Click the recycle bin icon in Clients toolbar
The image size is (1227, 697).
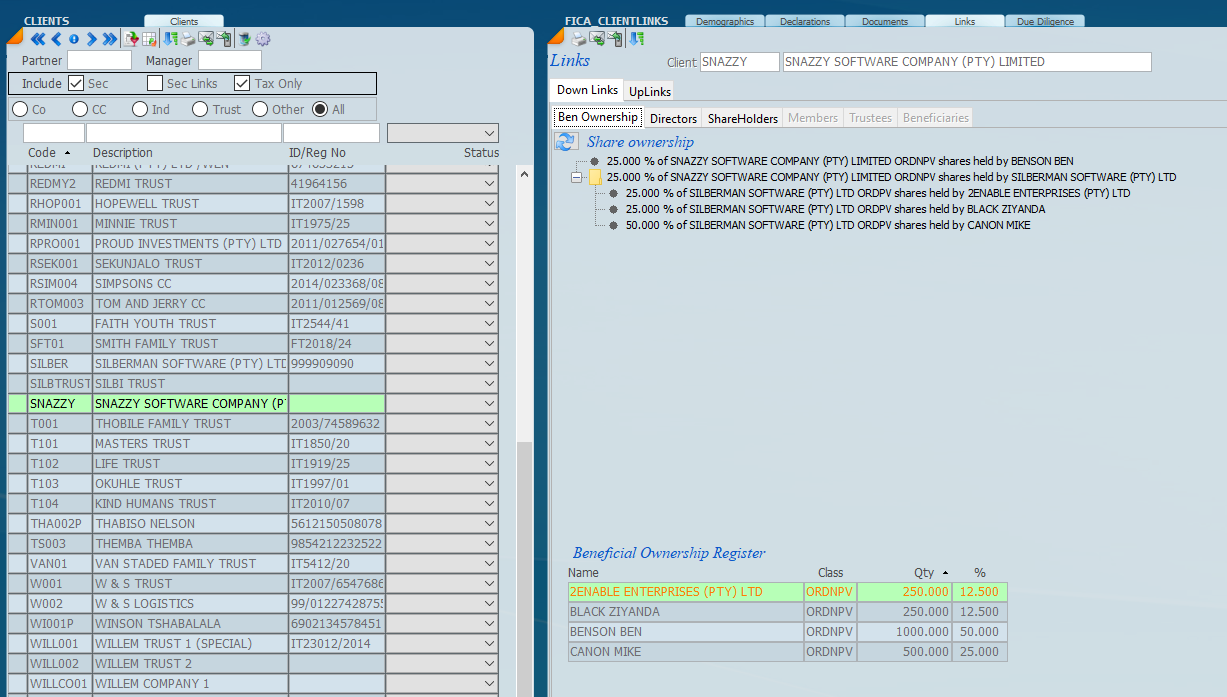243,39
